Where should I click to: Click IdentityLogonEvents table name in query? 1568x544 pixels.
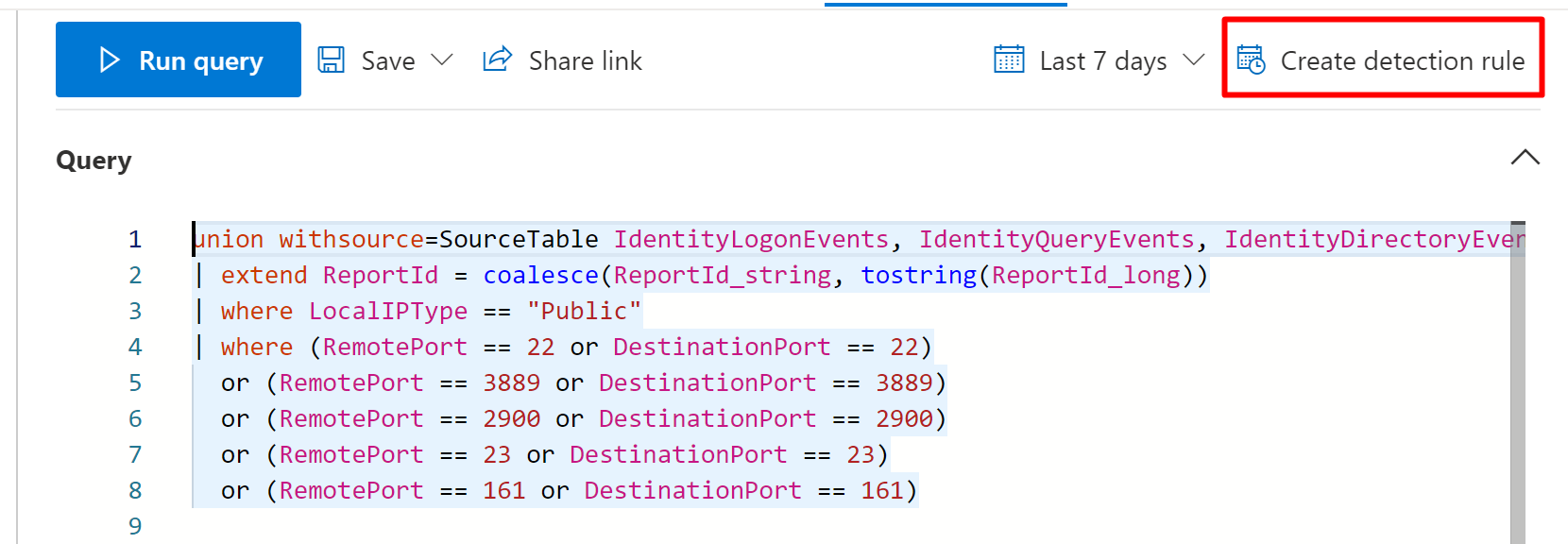(751, 239)
